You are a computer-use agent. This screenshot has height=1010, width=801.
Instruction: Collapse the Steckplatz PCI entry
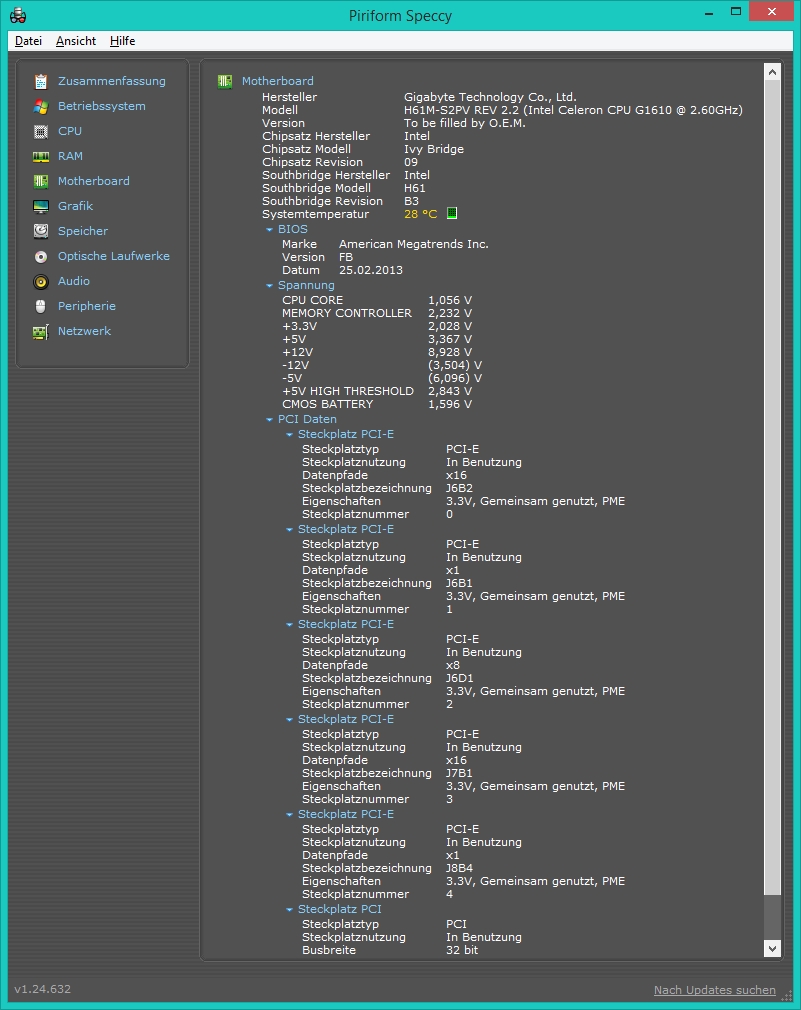(x=290, y=910)
